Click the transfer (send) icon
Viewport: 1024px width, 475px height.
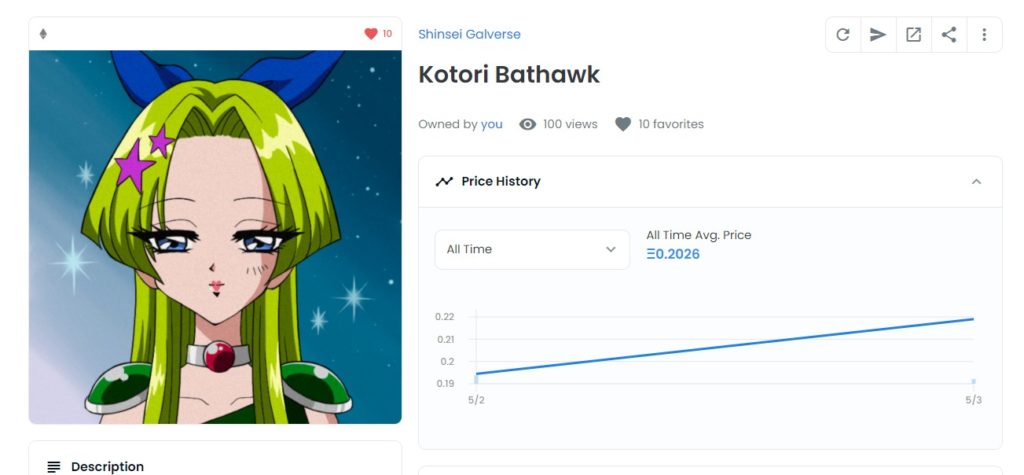pyautogui.click(x=878, y=35)
